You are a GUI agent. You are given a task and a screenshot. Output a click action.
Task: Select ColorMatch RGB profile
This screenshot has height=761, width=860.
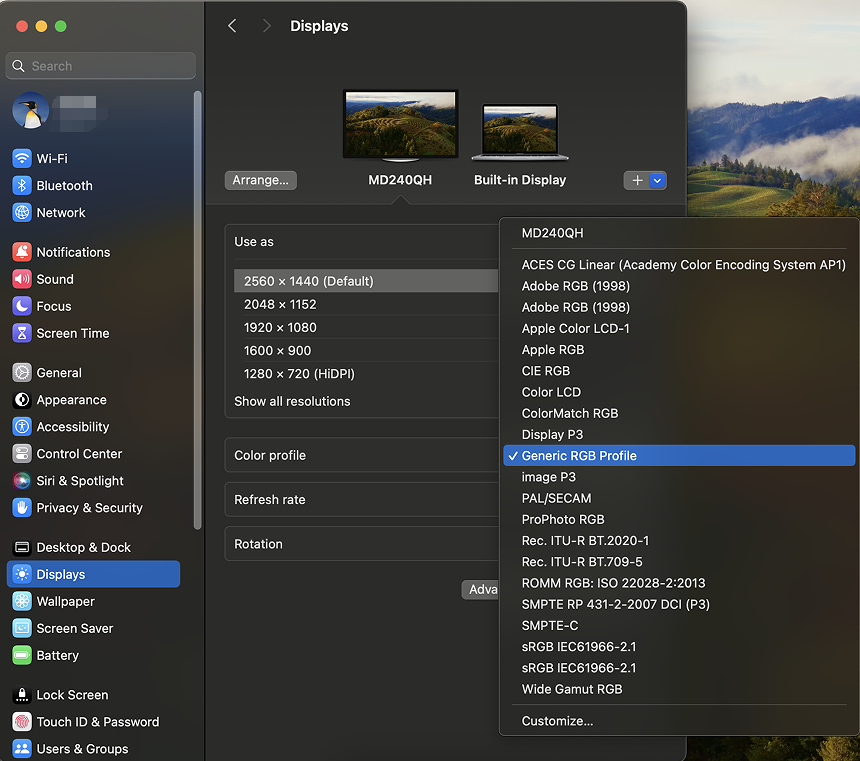[679, 413]
